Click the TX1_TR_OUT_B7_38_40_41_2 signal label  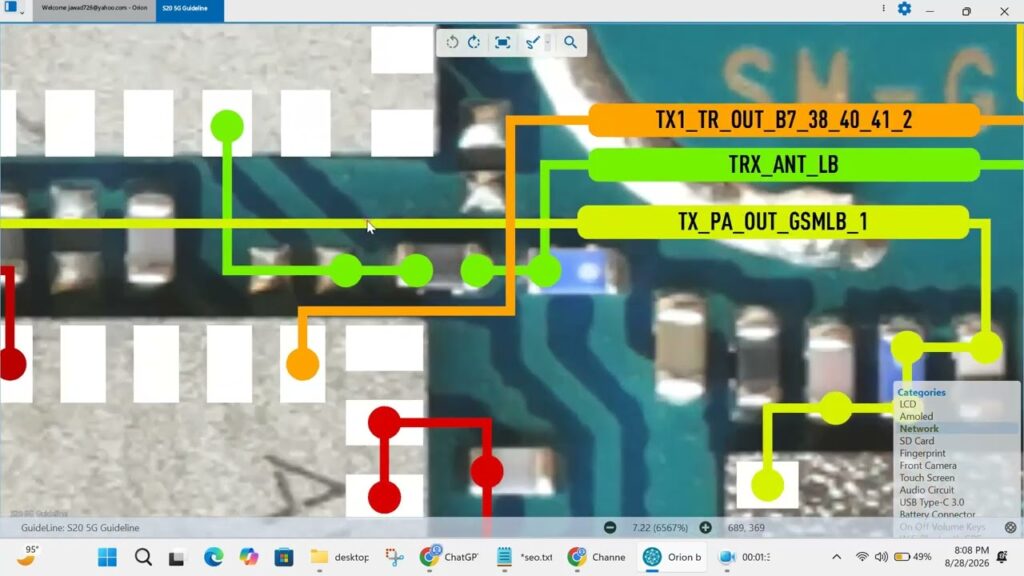[x=784, y=120]
